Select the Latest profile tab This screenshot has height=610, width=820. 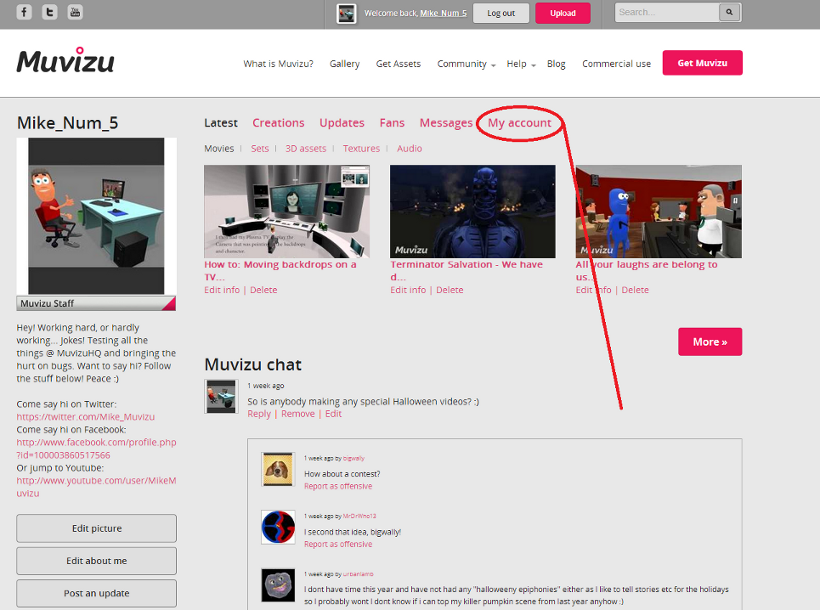(x=221, y=123)
